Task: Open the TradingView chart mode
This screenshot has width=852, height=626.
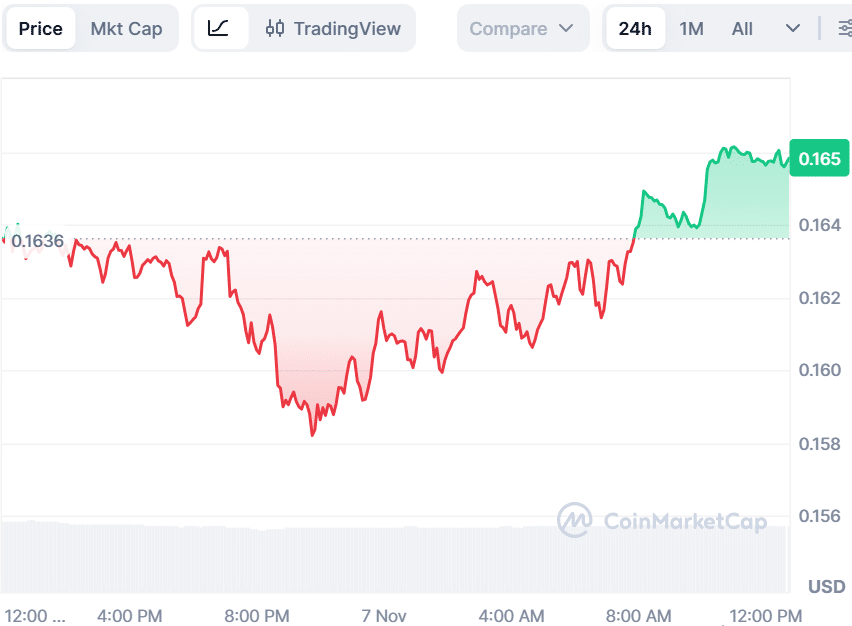Action: tap(346, 28)
